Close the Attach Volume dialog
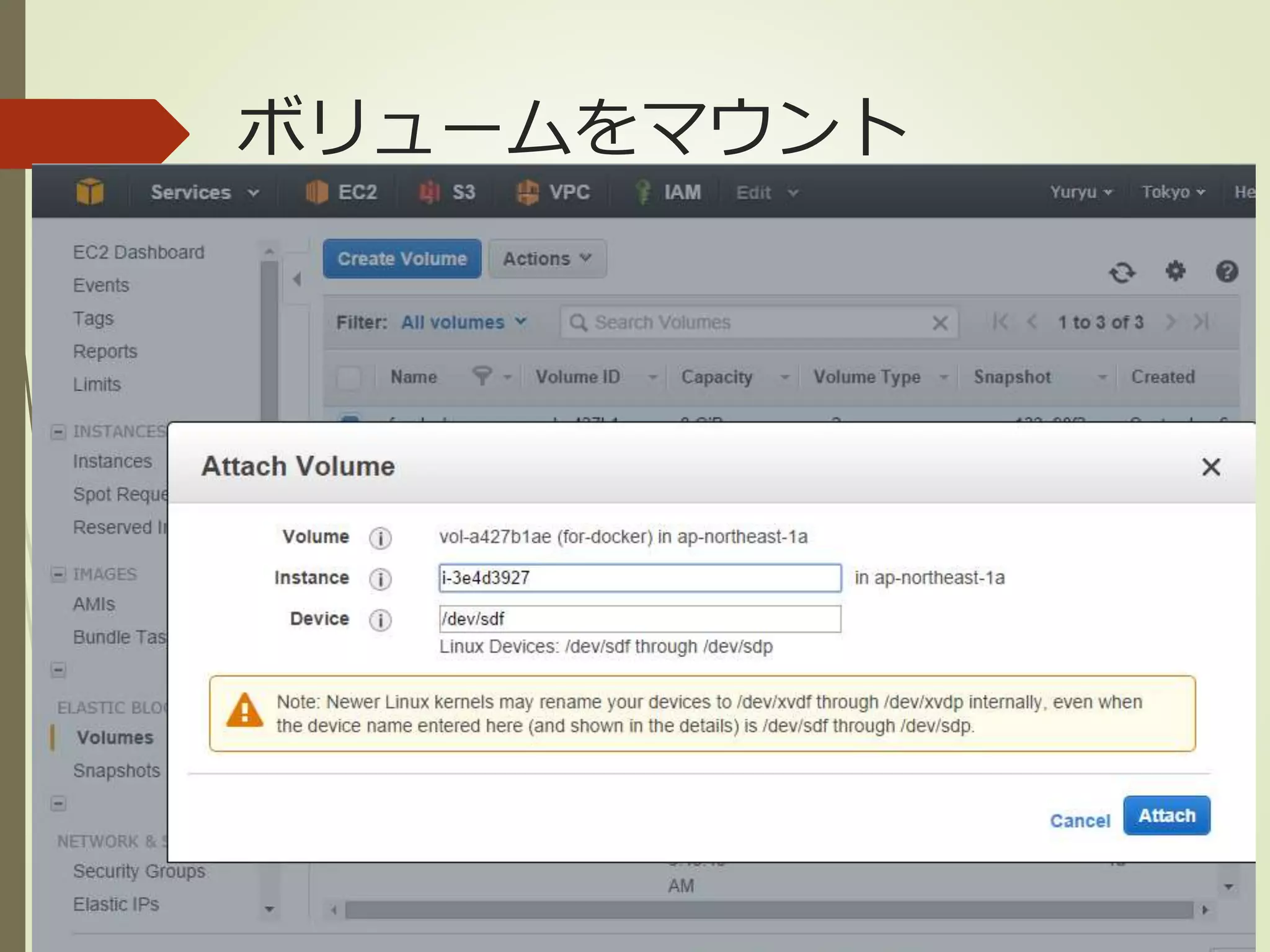This screenshot has height=952, width=1270. [x=1210, y=467]
